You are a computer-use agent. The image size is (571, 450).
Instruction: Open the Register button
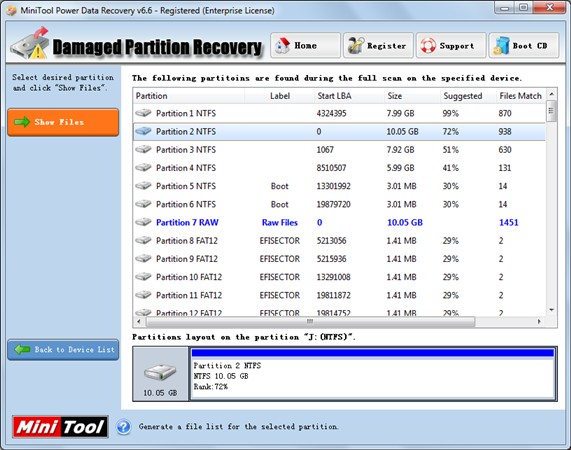tap(378, 46)
